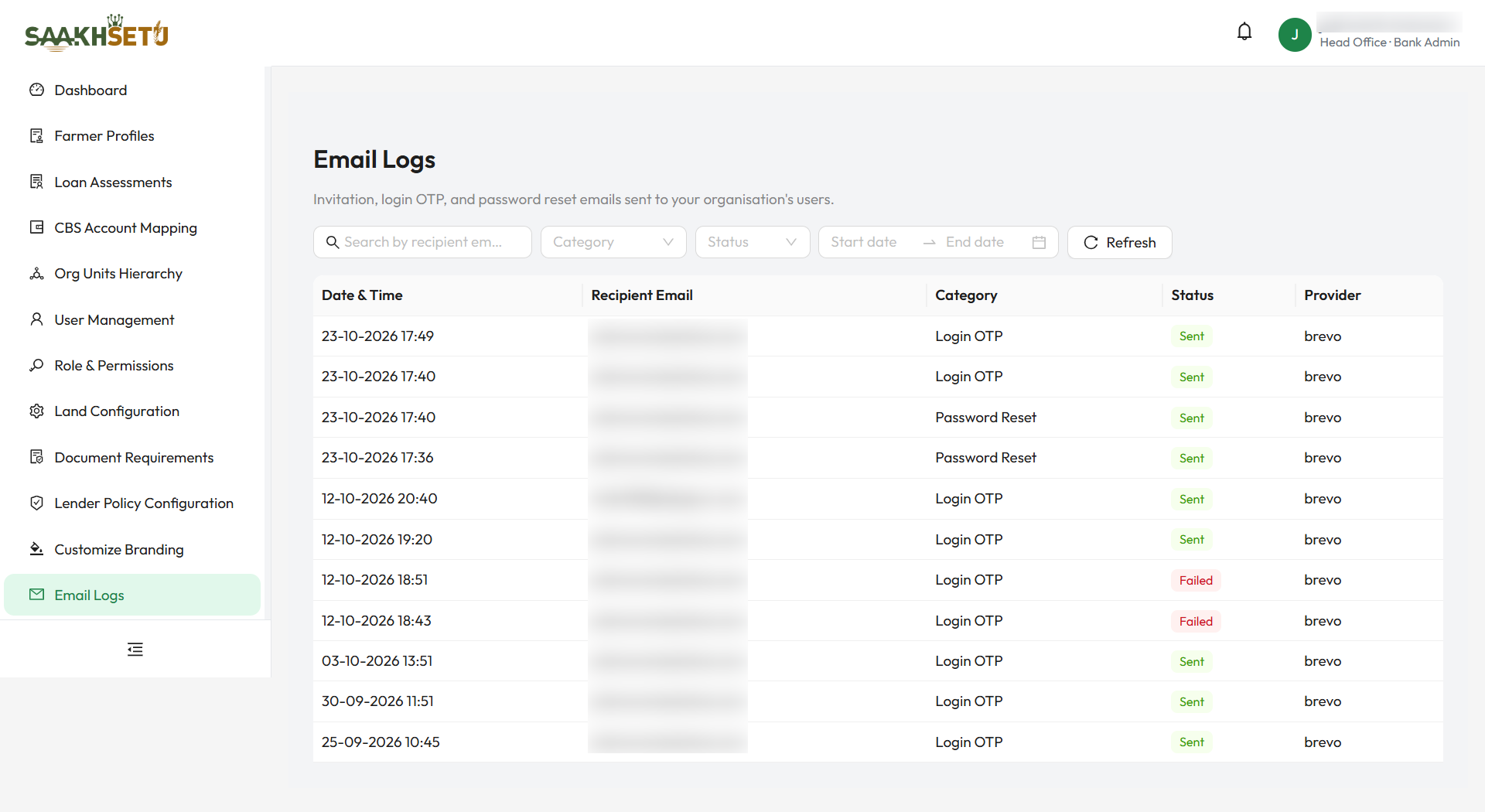The width and height of the screenshot is (1485, 812).
Task: Select Lender Policy Configuration menu item
Action: point(132,503)
